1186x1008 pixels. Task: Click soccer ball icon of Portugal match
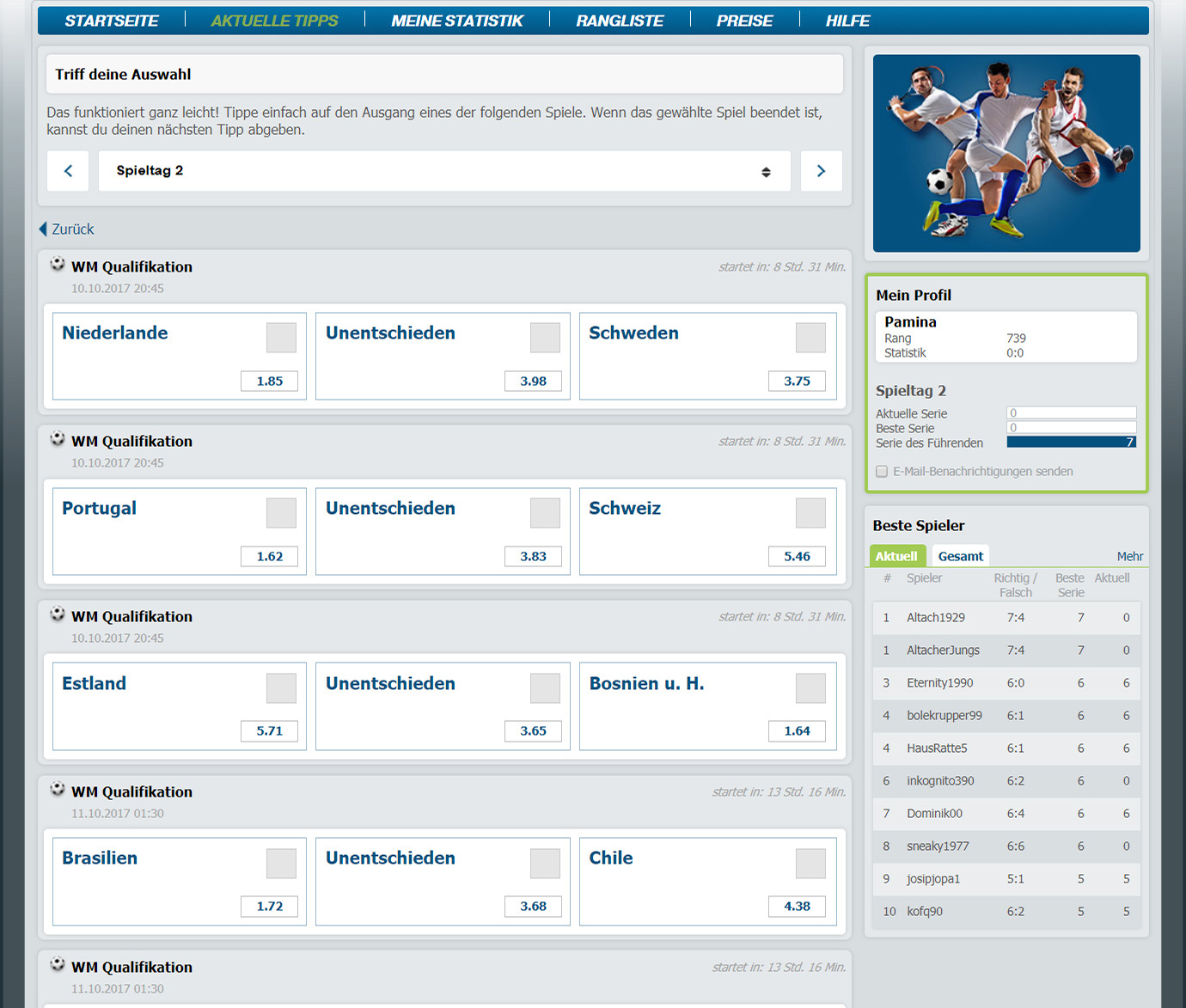[58, 439]
